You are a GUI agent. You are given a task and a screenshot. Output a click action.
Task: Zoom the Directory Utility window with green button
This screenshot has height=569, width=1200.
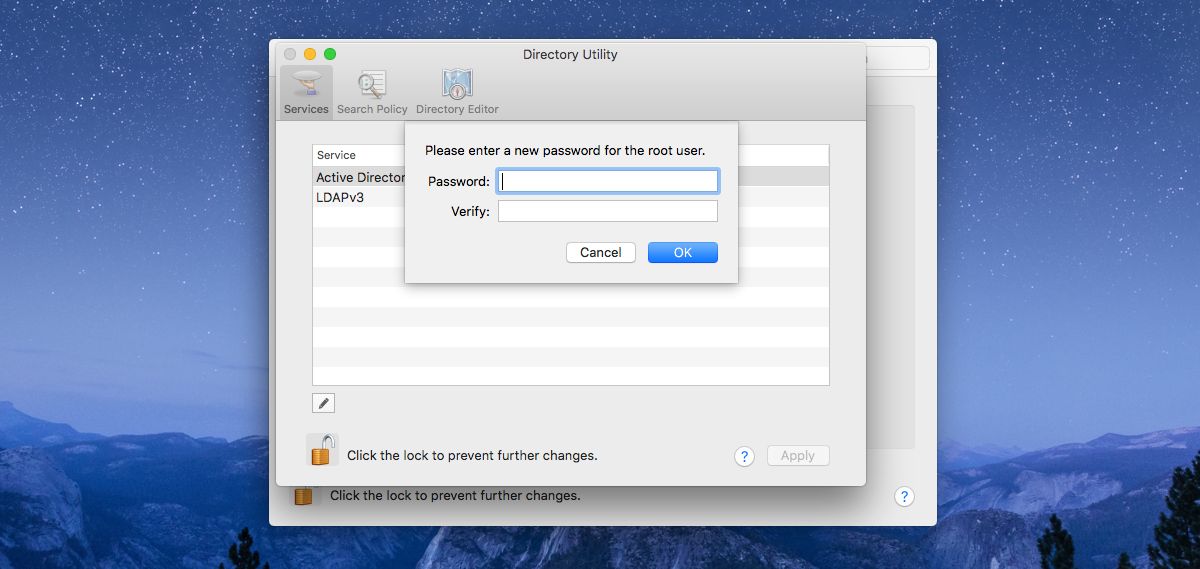tap(330, 54)
